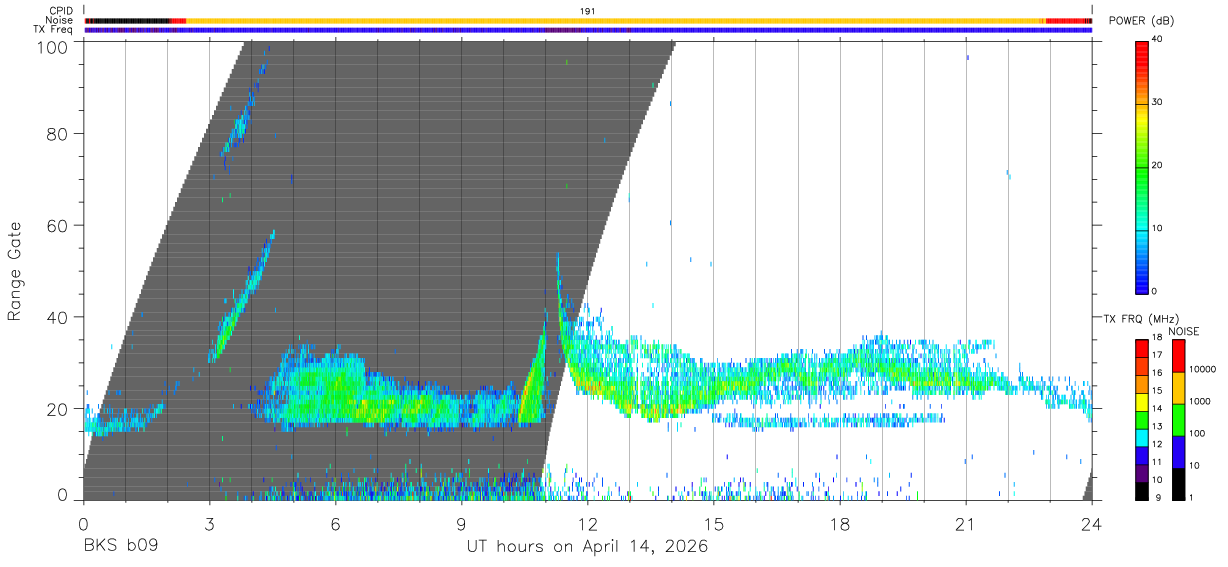Image resolution: width=1228 pixels, height=567 pixels.
Task: Click the 40 tick on Range Gate axis
Action: pos(58,317)
